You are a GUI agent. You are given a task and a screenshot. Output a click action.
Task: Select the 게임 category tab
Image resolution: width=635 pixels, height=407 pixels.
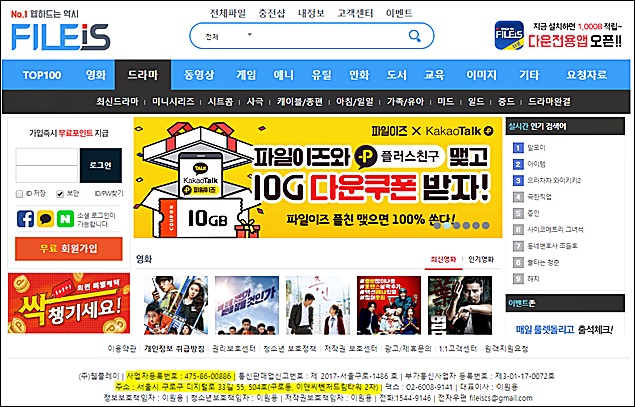pos(246,75)
